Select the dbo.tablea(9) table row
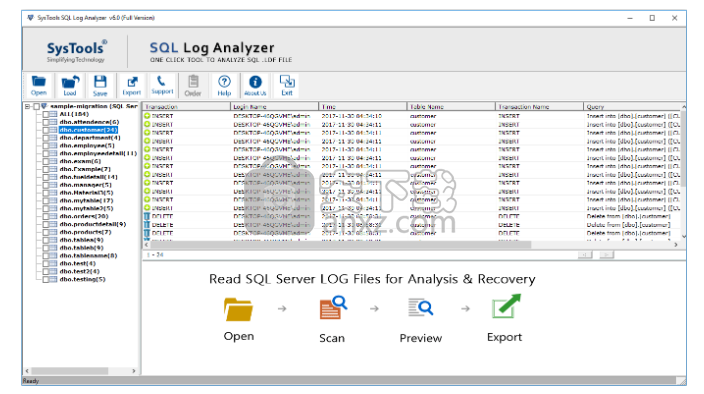 point(81,240)
